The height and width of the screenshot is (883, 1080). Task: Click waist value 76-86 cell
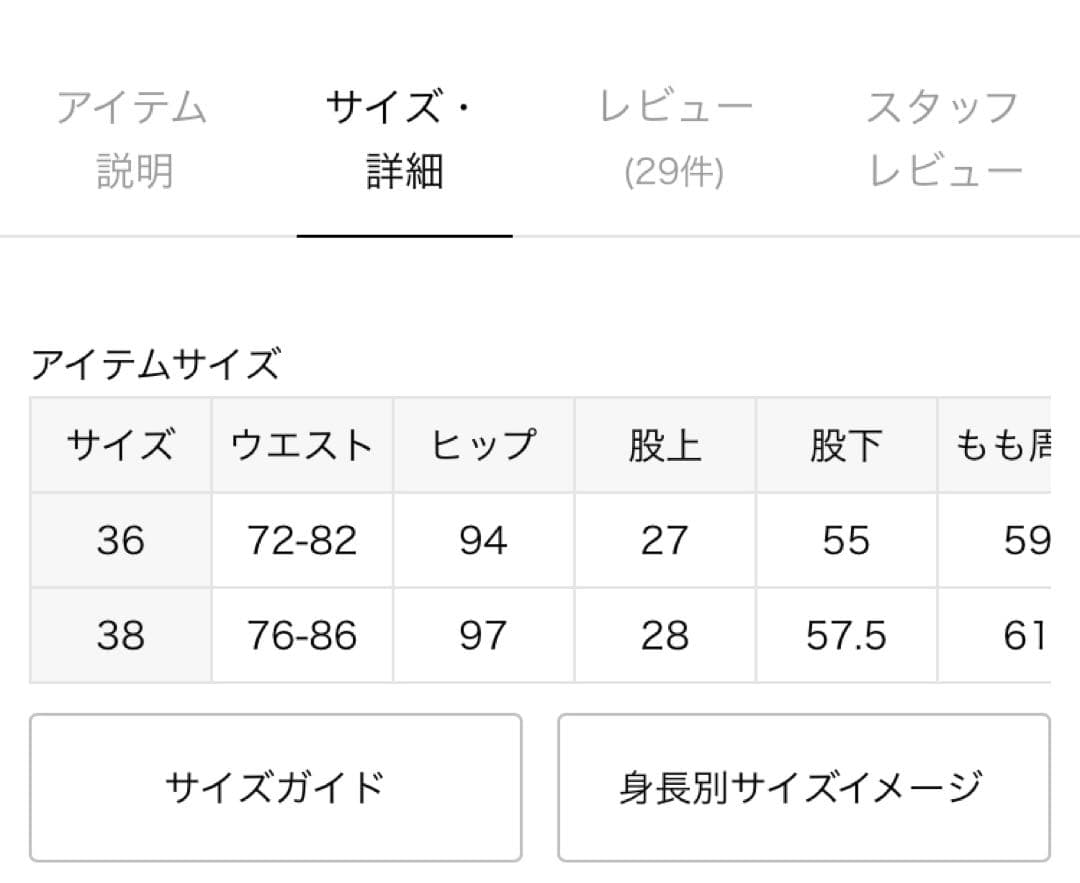(302, 636)
